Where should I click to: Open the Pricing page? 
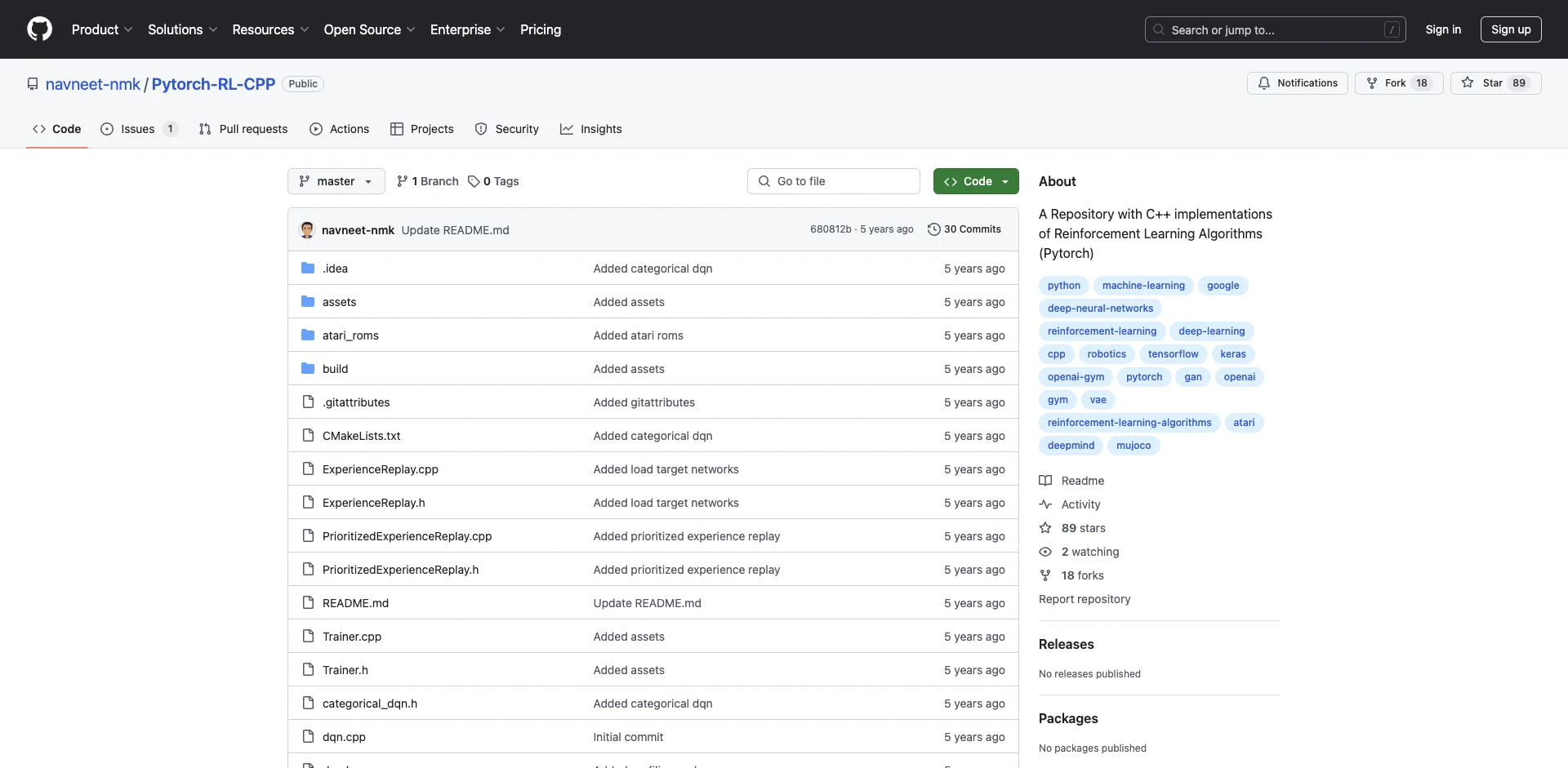click(541, 29)
